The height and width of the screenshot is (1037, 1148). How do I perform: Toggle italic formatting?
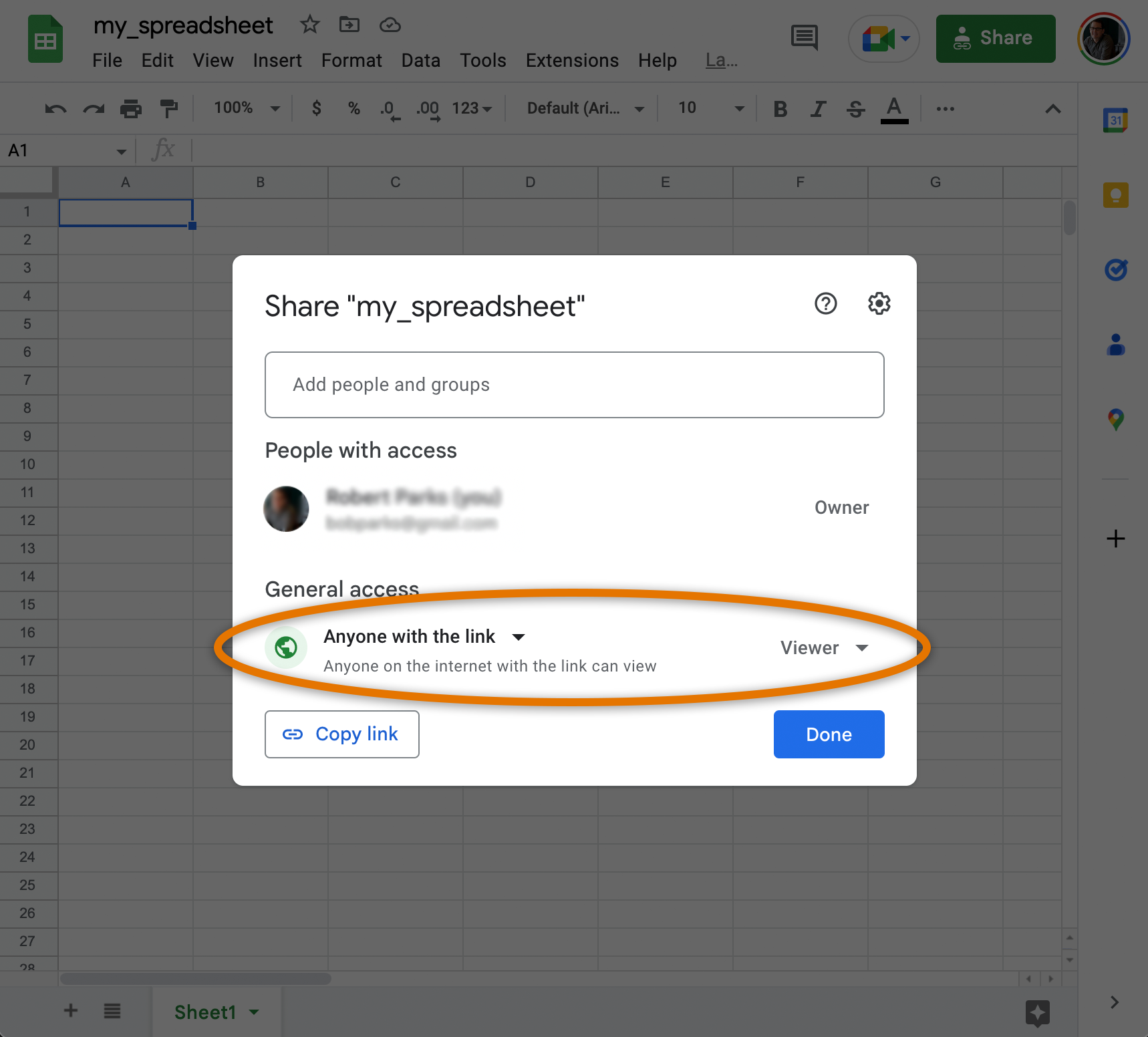click(x=818, y=108)
